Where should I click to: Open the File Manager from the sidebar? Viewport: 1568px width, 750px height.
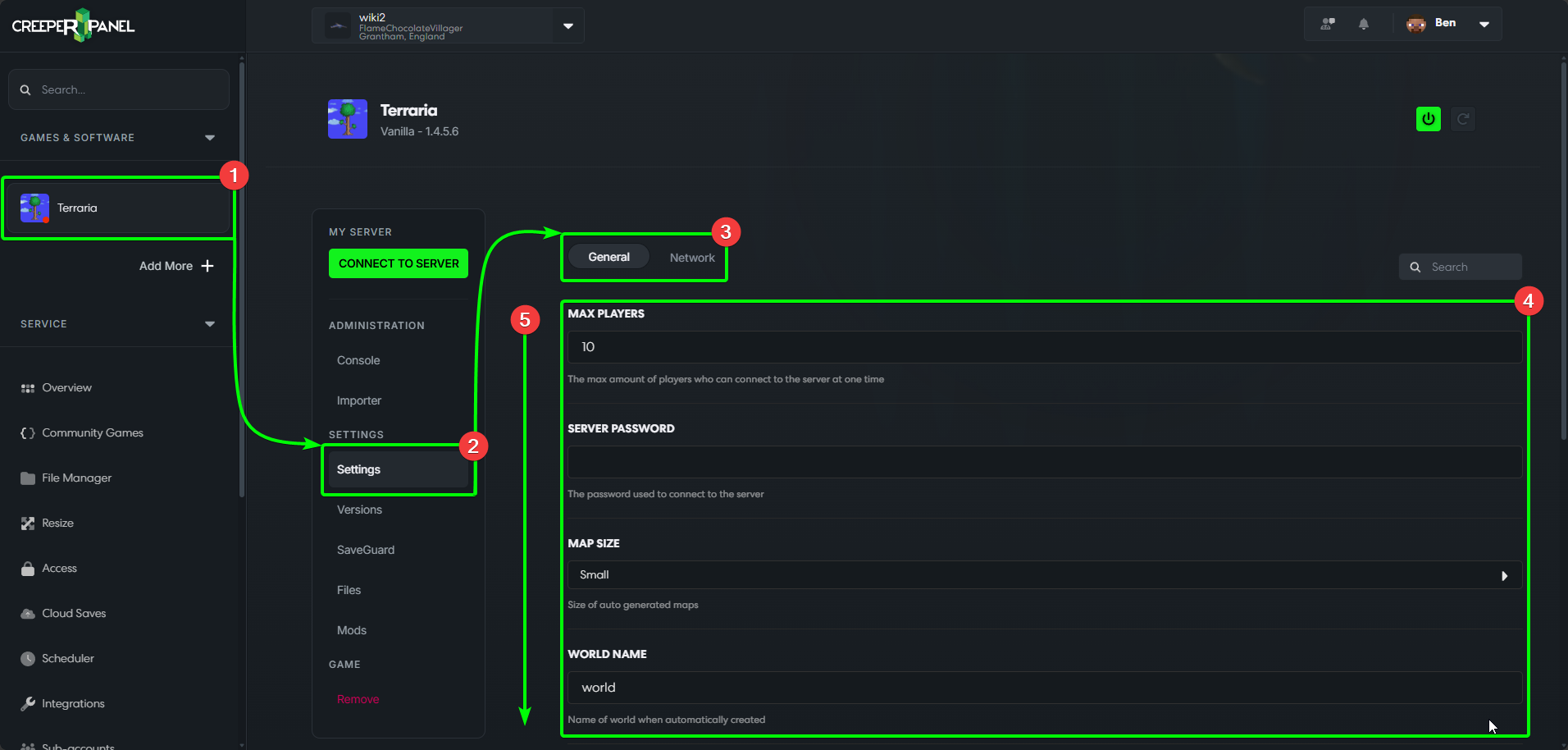pos(75,478)
